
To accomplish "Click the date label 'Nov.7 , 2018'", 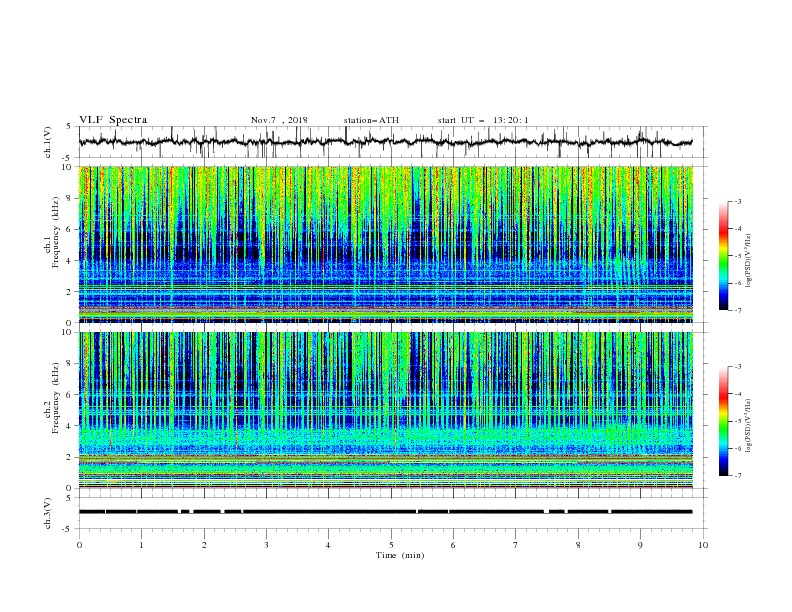I will pyautogui.click(x=279, y=120).
